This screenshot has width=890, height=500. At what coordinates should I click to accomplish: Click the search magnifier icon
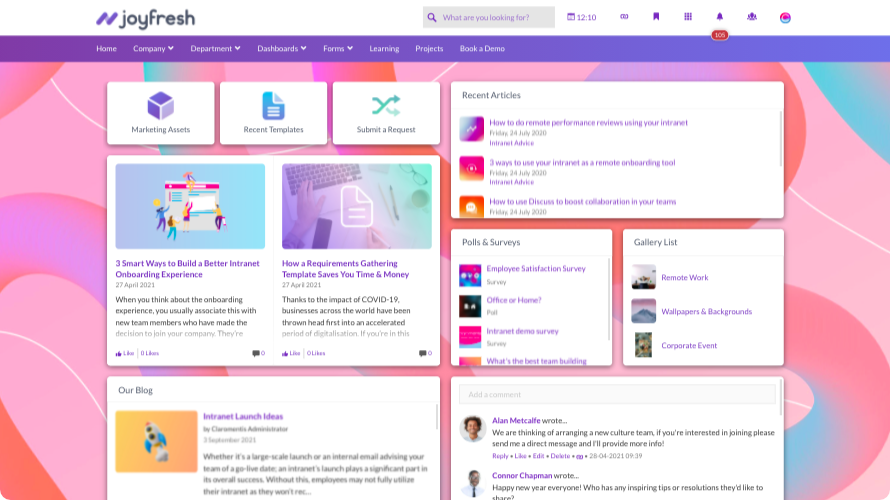tap(432, 18)
